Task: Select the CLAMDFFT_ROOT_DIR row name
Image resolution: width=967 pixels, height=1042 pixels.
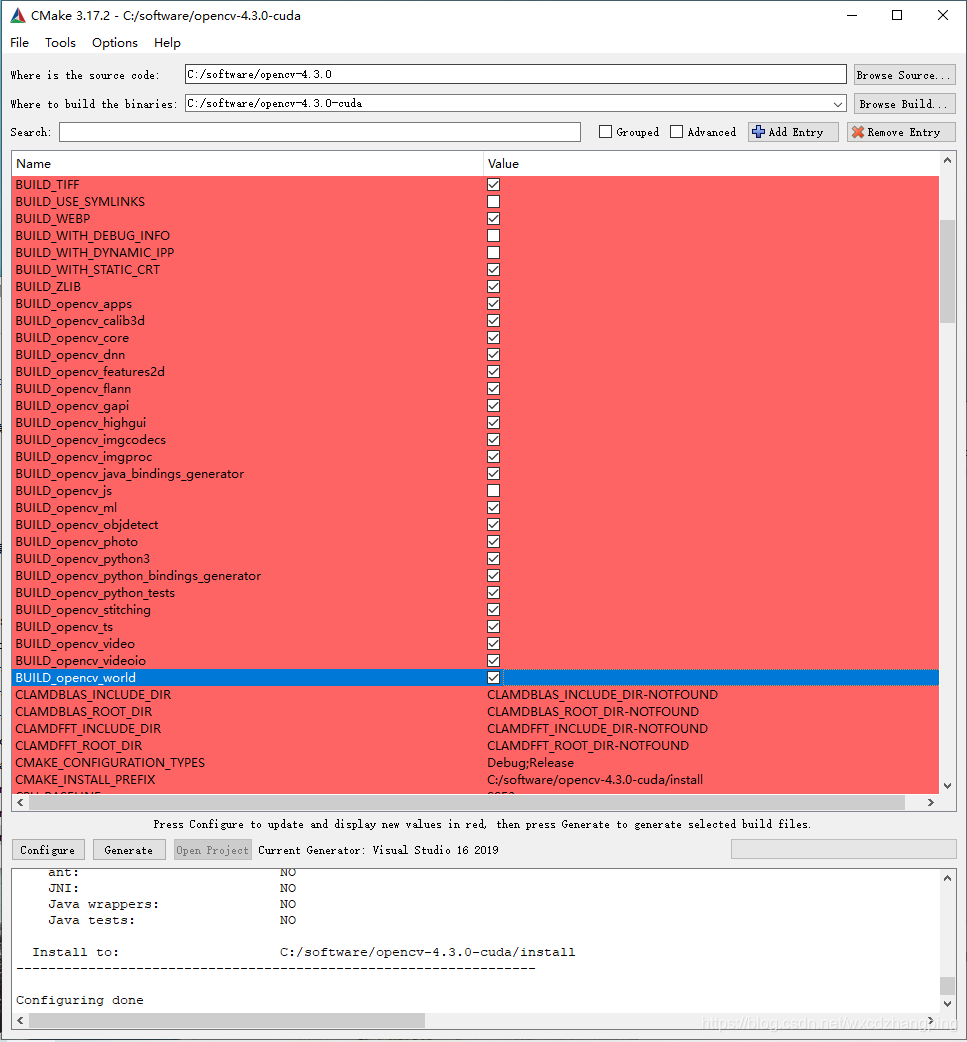Action: (x=78, y=746)
